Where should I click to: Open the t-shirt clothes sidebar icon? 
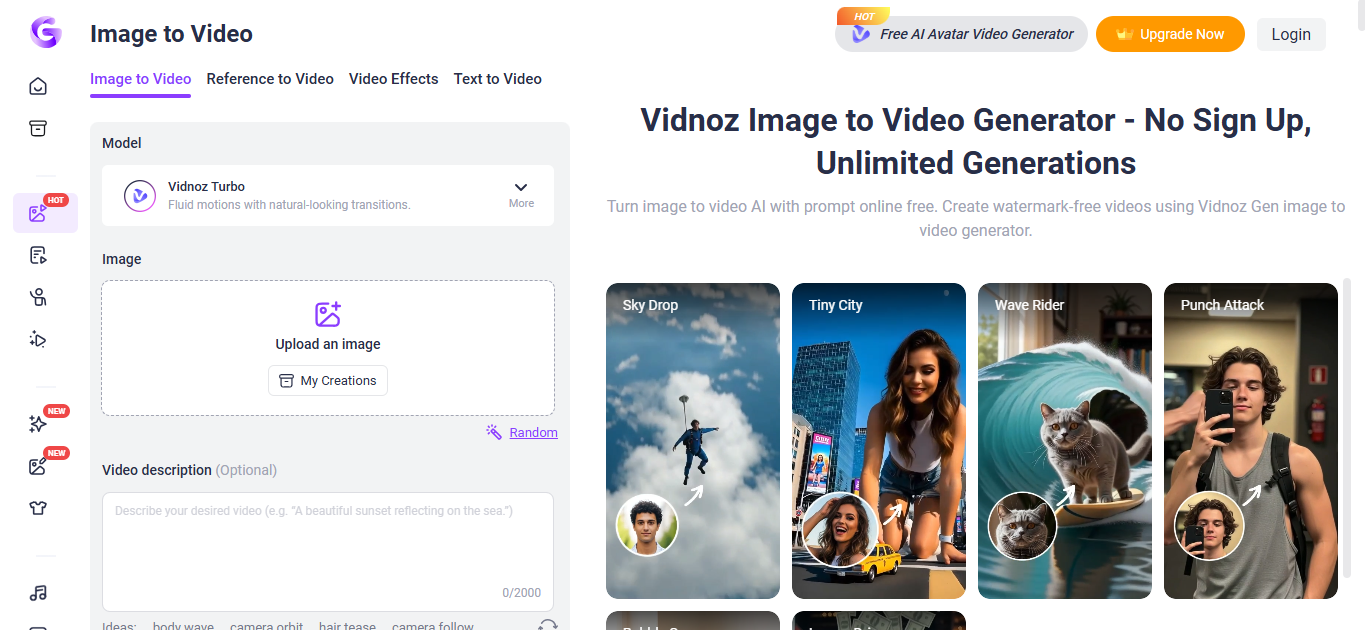tap(38, 508)
